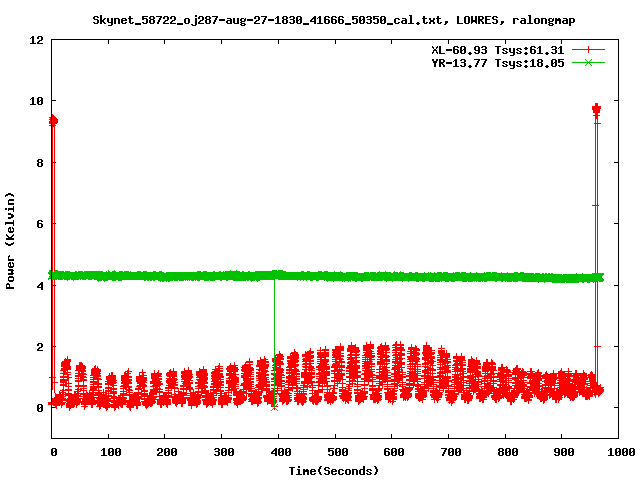Click the y-axis tick label '0'
The height and width of the screenshot is (480, 640).
[40, 408]
